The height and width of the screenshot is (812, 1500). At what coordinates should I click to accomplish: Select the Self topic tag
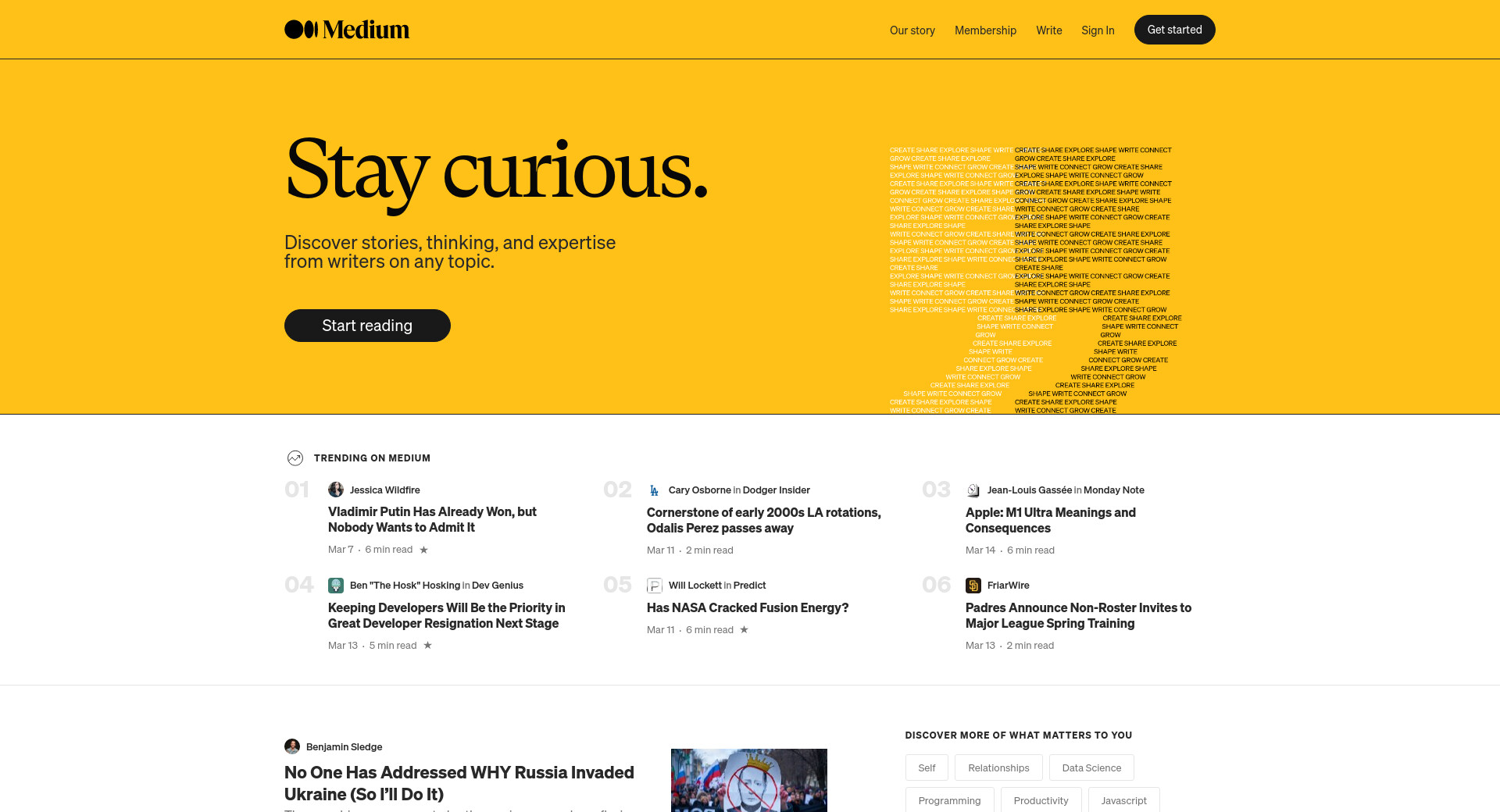[x=927, y=767]
